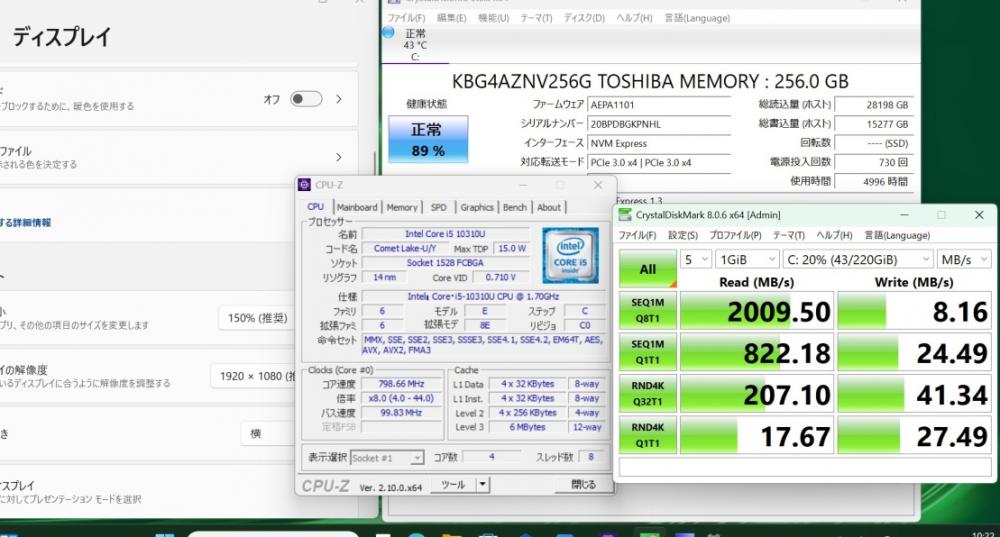Open CrystalDiskInfo 編集(E) menu
Image resolution: width=1000 pixels, height=537 pixels.
point(452,18)
